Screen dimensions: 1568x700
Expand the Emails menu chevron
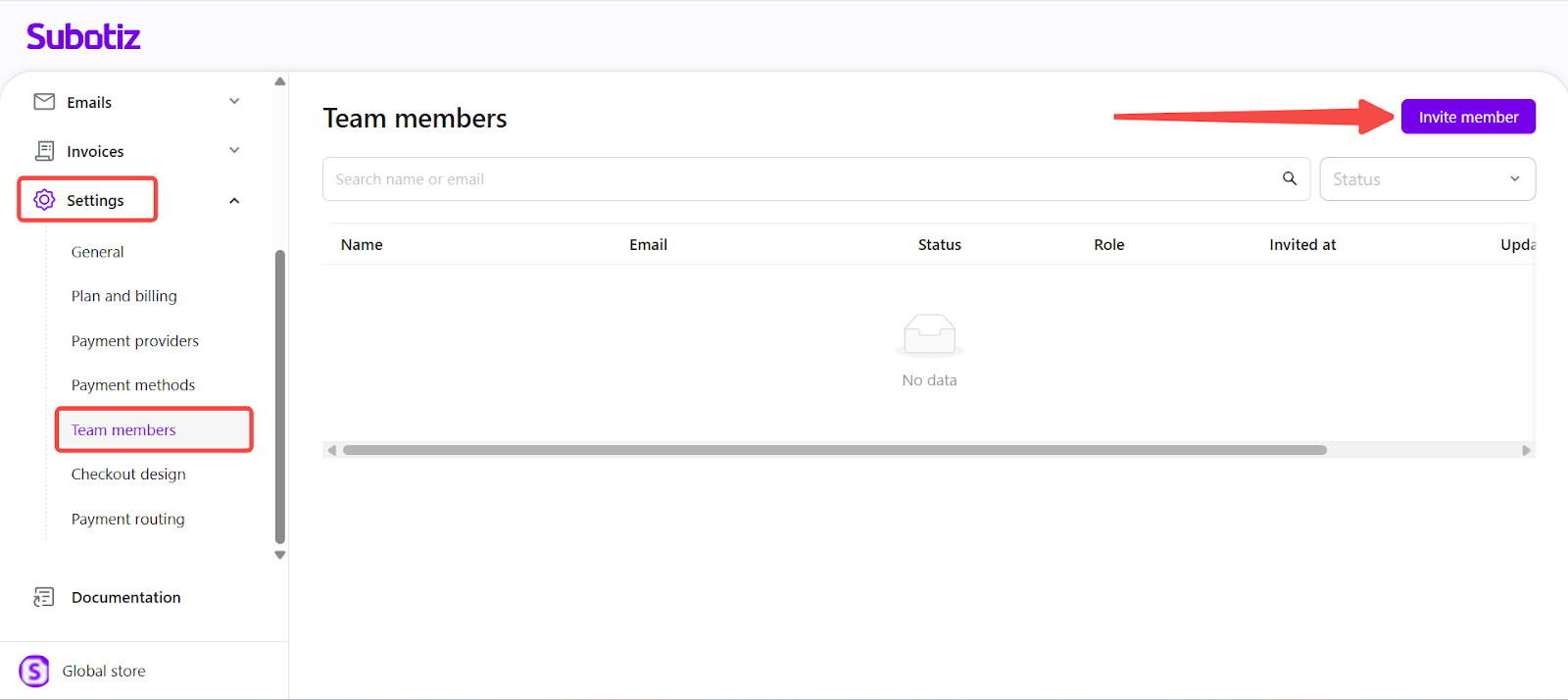click(234, 101)
